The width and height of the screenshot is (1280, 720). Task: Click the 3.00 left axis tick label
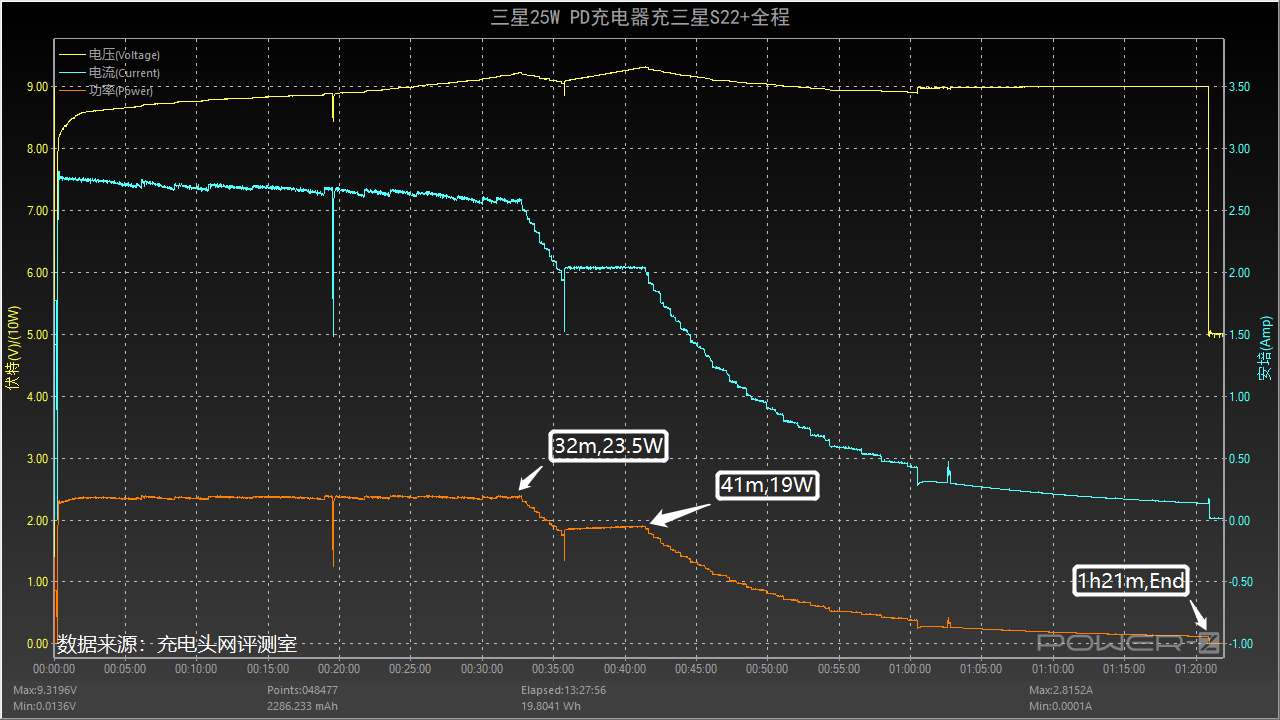(x=36, y=459)
